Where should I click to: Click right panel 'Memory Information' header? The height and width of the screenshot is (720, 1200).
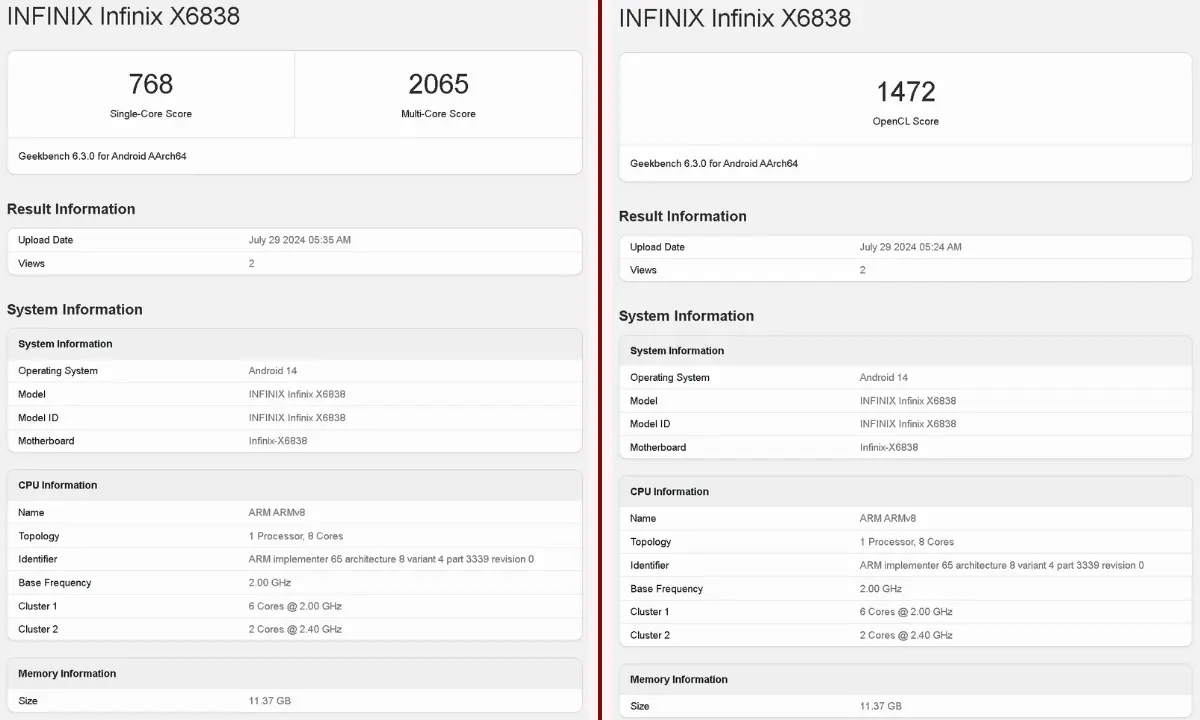(x=679, y=680)
